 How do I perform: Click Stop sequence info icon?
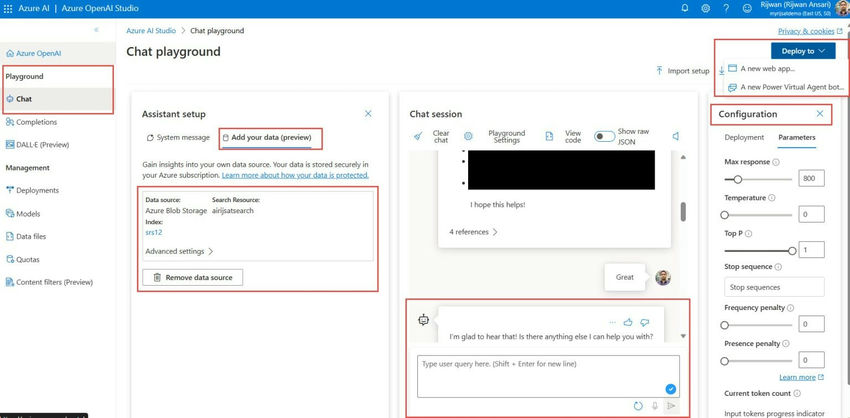pyautogui.click(x=778, y=267)
